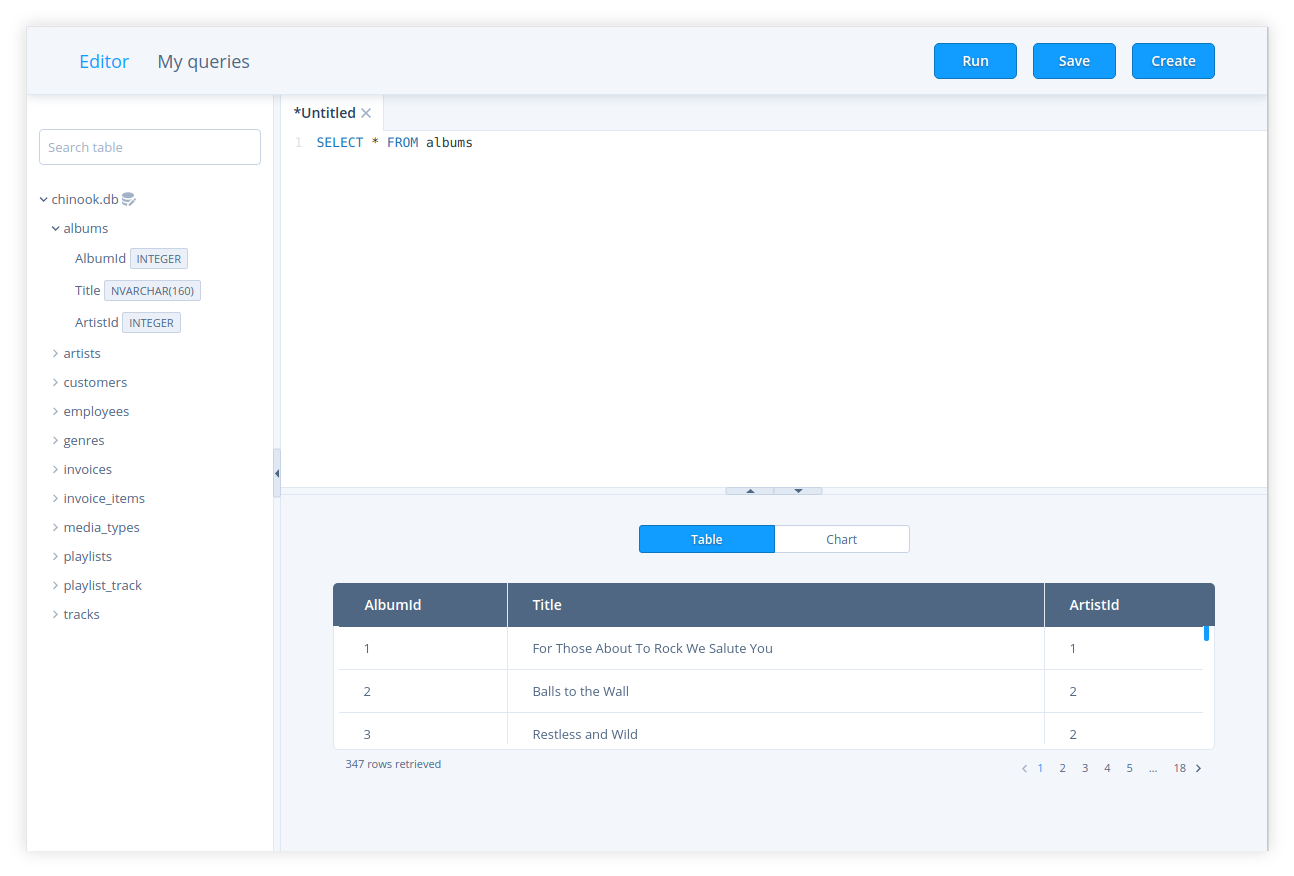Focus the Search table input field
1294x876 pixels.
(x=150, y=147)
